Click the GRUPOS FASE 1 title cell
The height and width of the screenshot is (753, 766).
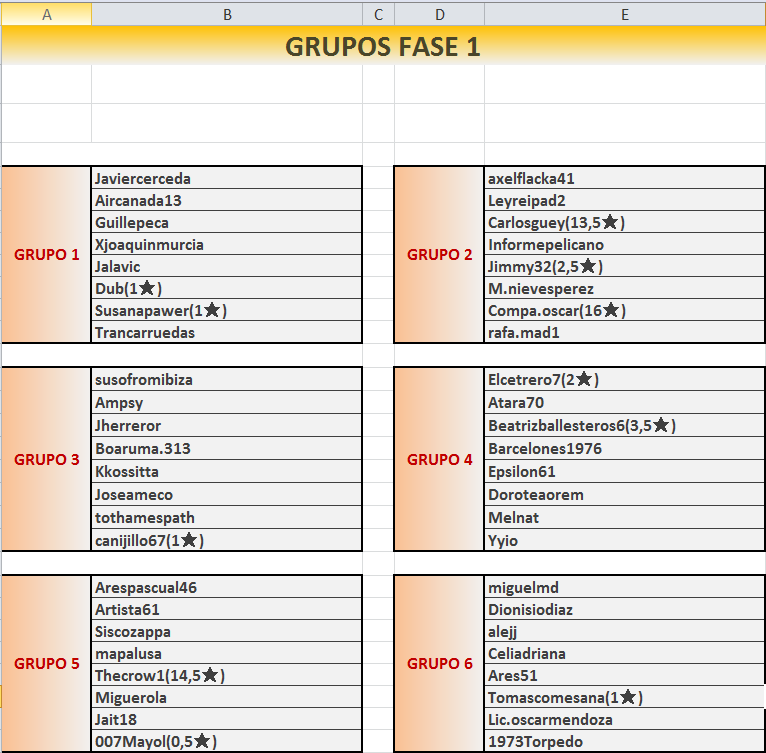383,46
